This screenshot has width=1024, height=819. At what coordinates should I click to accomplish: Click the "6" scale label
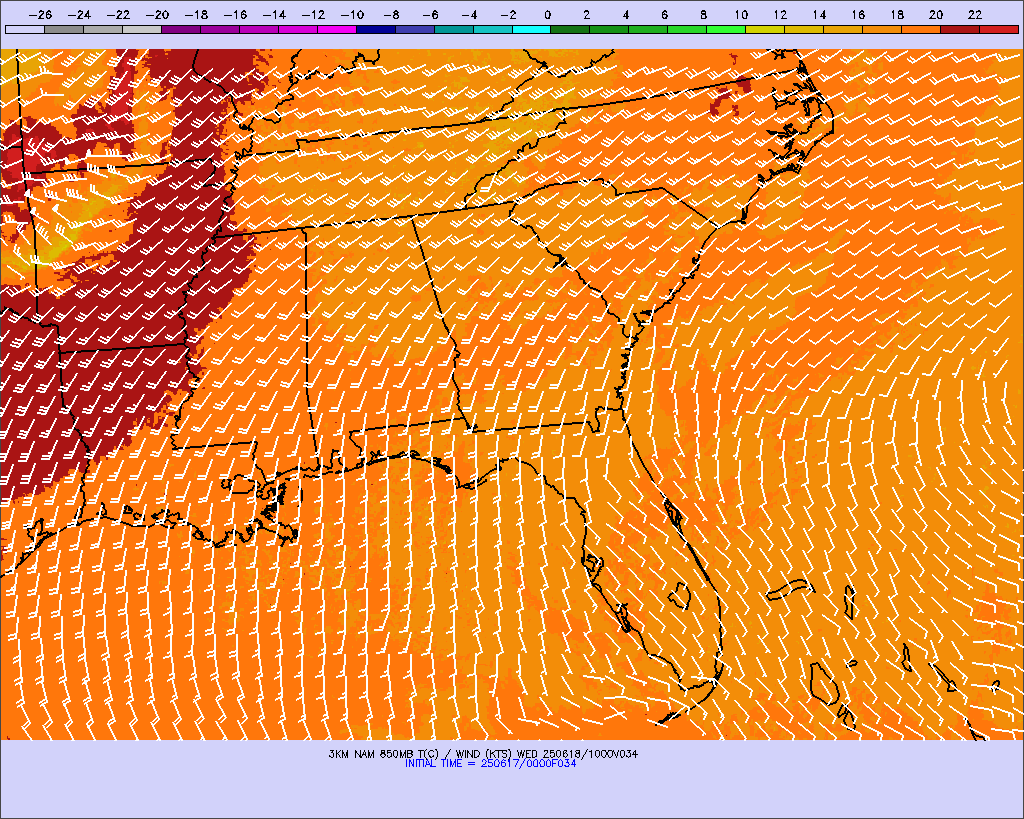coord(664,14)
